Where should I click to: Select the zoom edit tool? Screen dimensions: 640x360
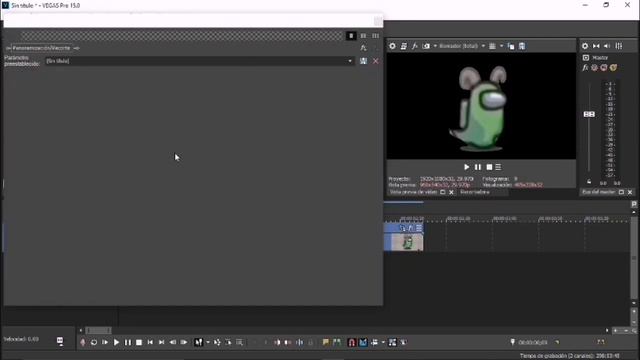[x=240, y=342]
